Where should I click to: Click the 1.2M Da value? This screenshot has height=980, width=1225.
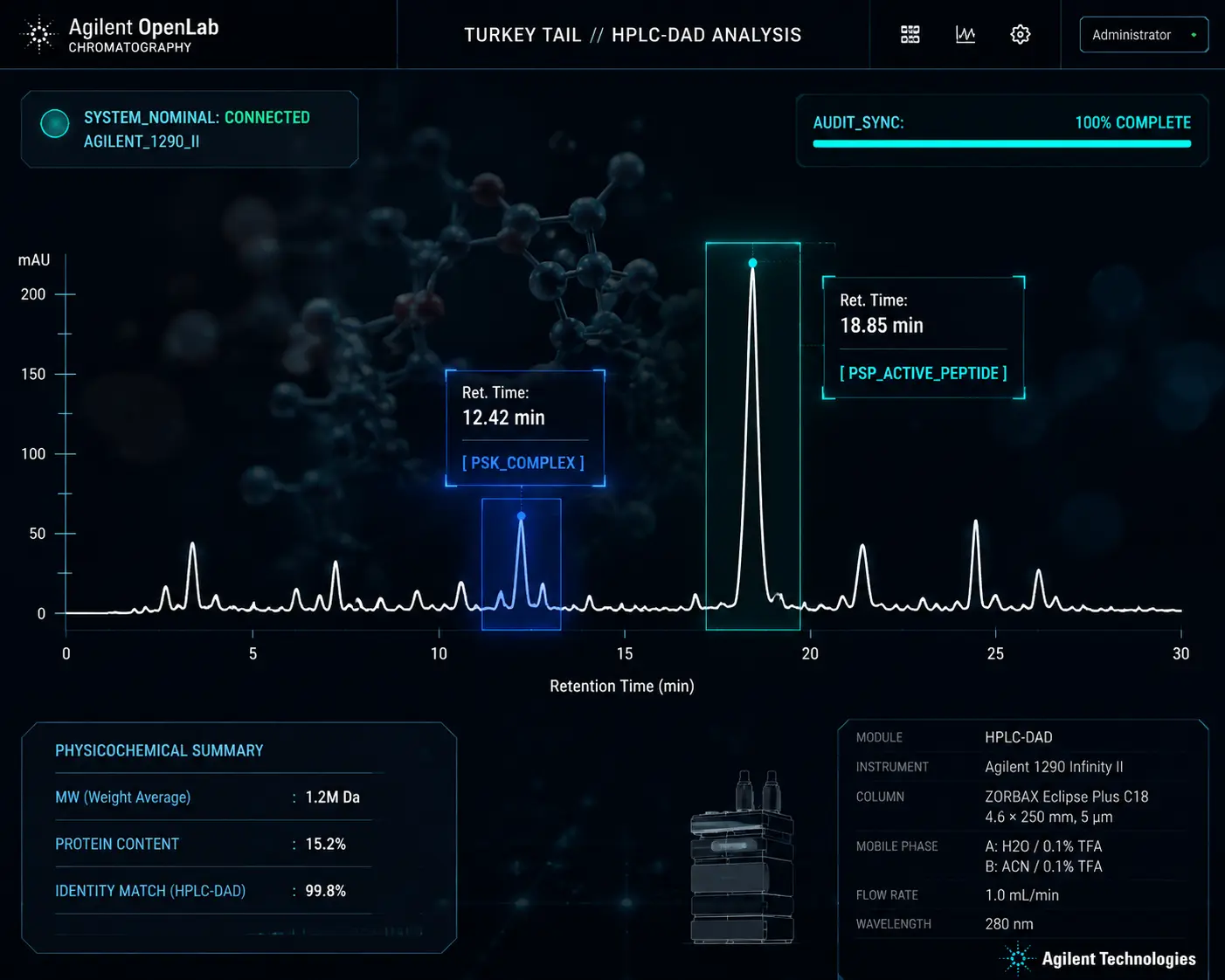333,797
